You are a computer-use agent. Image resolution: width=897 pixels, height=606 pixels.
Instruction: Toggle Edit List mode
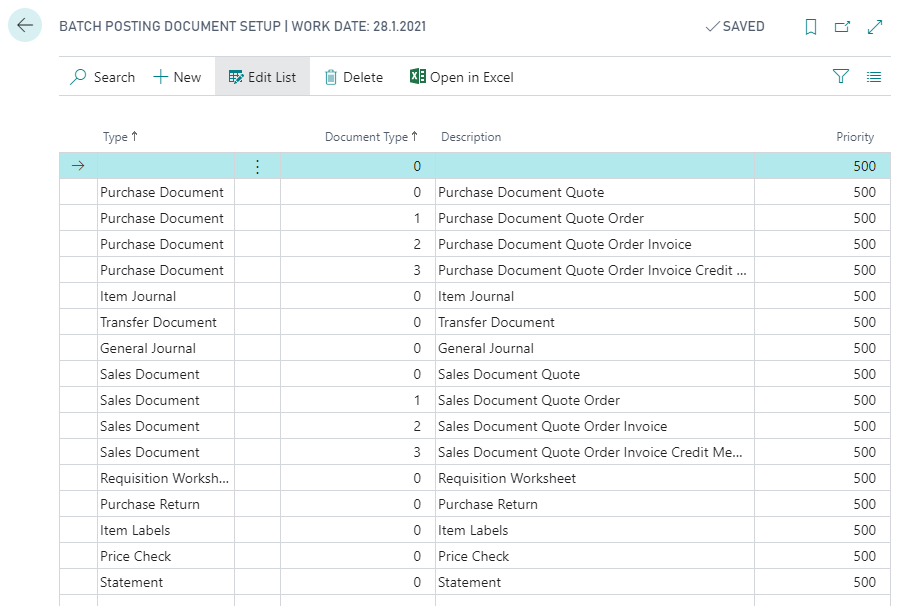point(262,77)
